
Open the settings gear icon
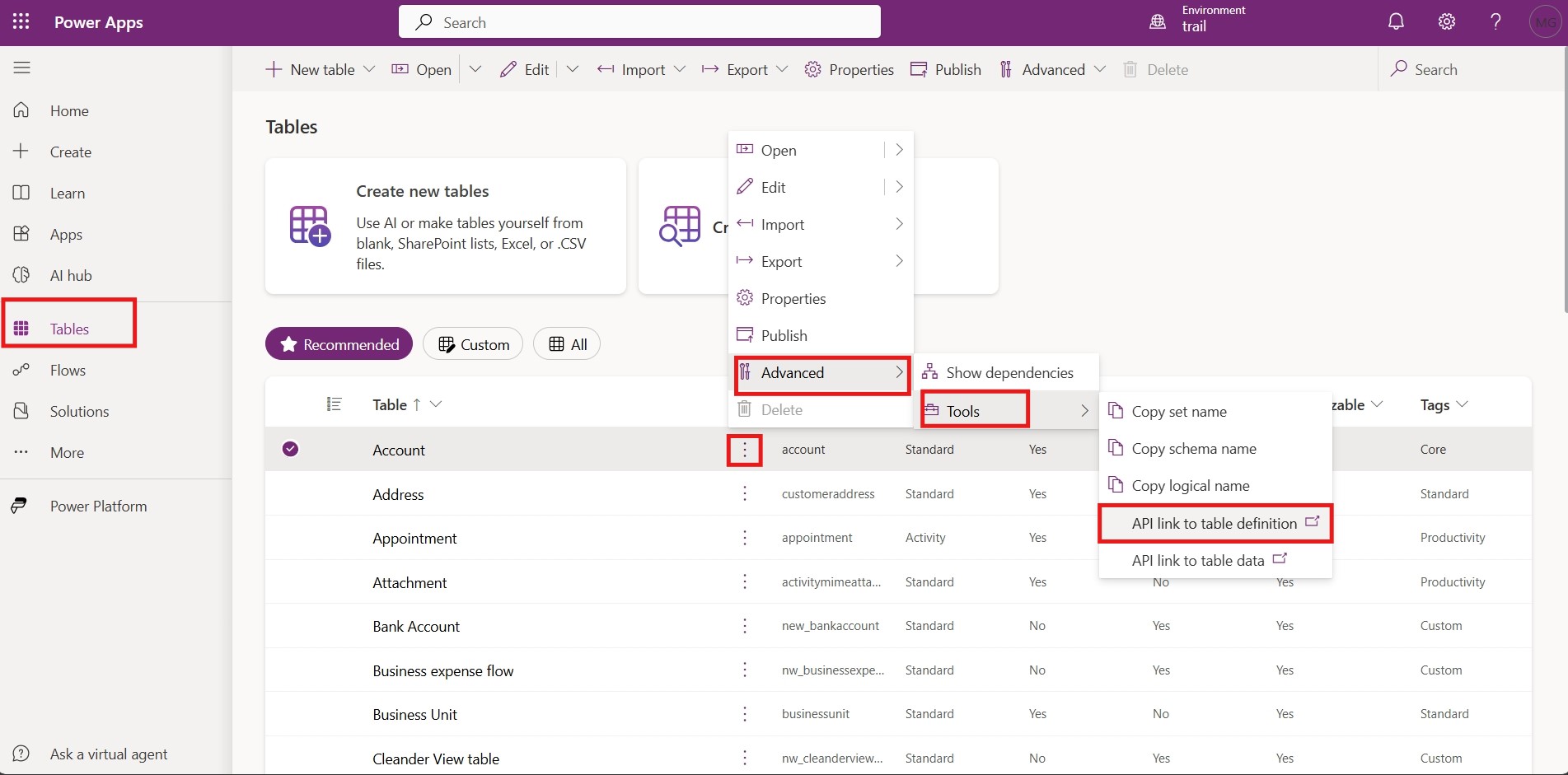pos(1447,22)
